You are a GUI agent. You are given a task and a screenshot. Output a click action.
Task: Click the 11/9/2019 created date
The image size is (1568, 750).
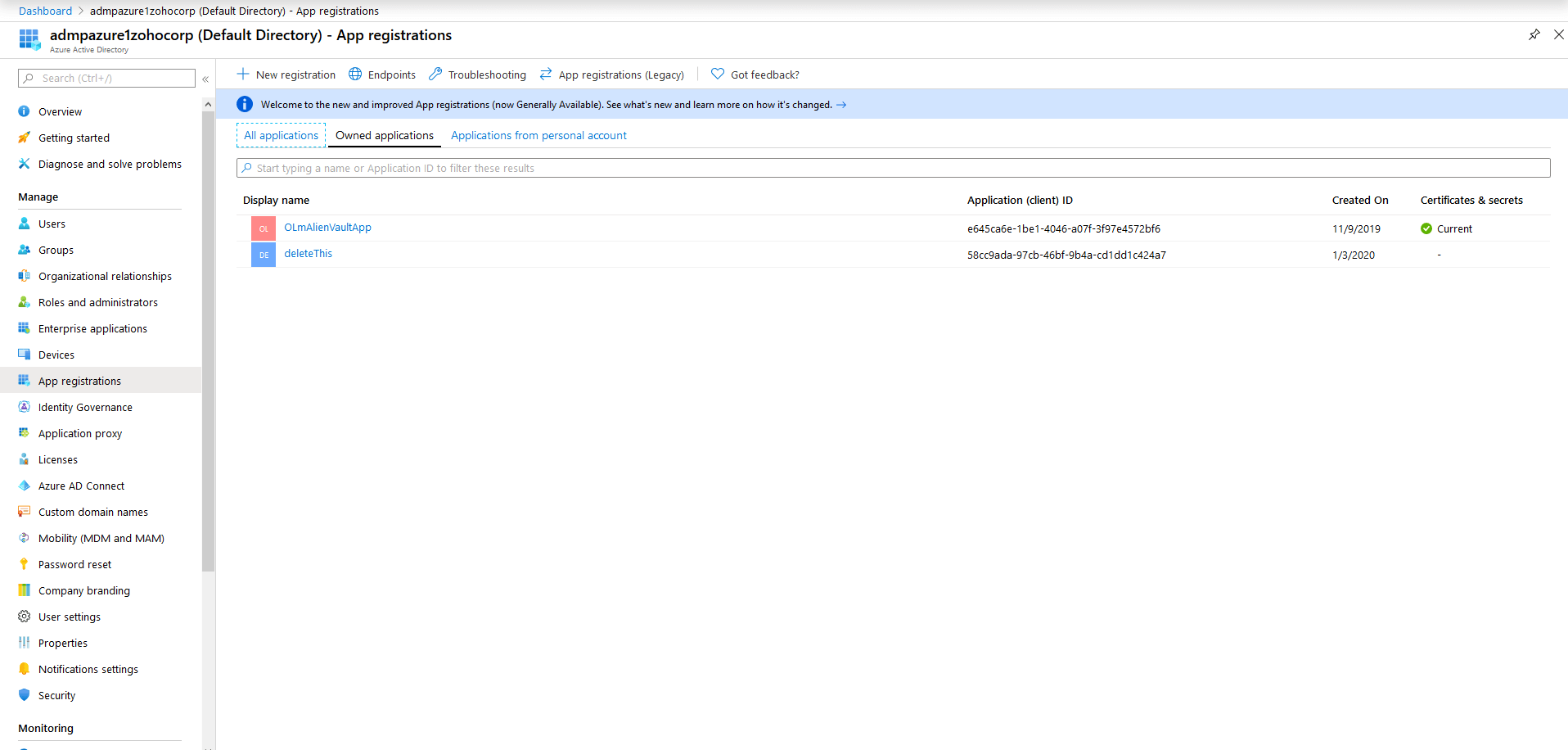[1356, 228]
